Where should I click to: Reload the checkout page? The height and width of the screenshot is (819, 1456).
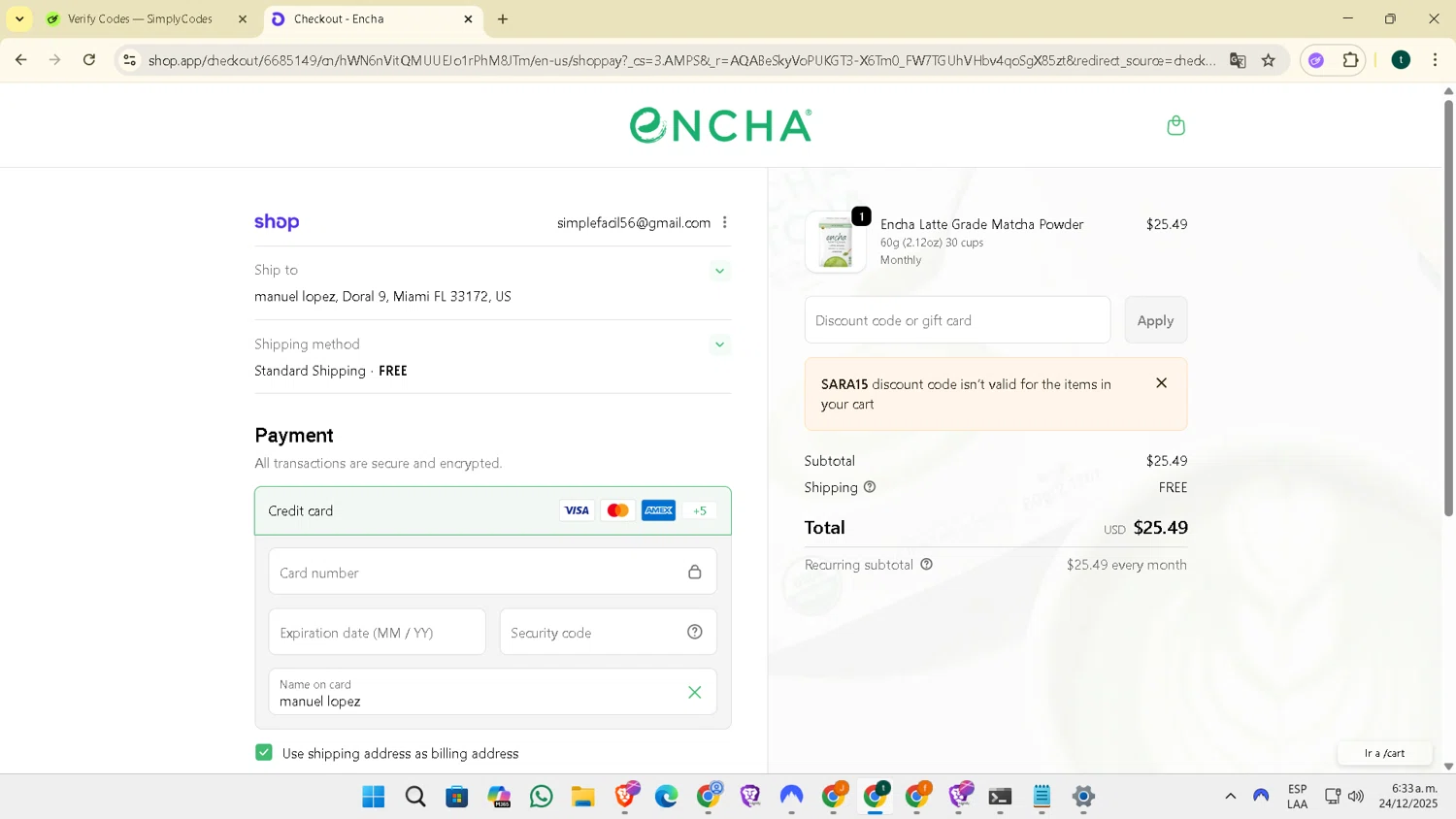89,60
